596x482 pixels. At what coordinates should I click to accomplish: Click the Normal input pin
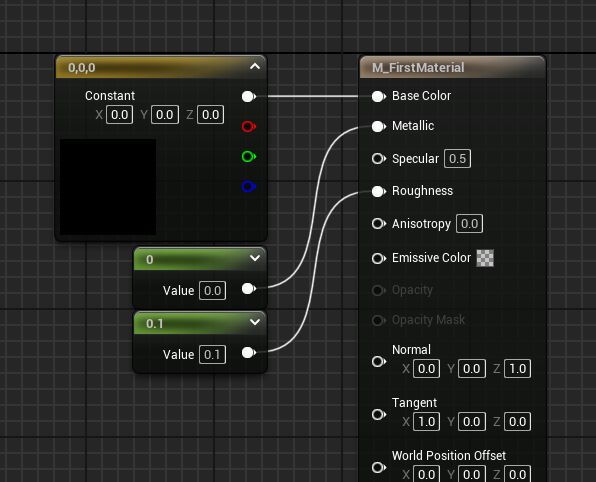pos(379,361)
